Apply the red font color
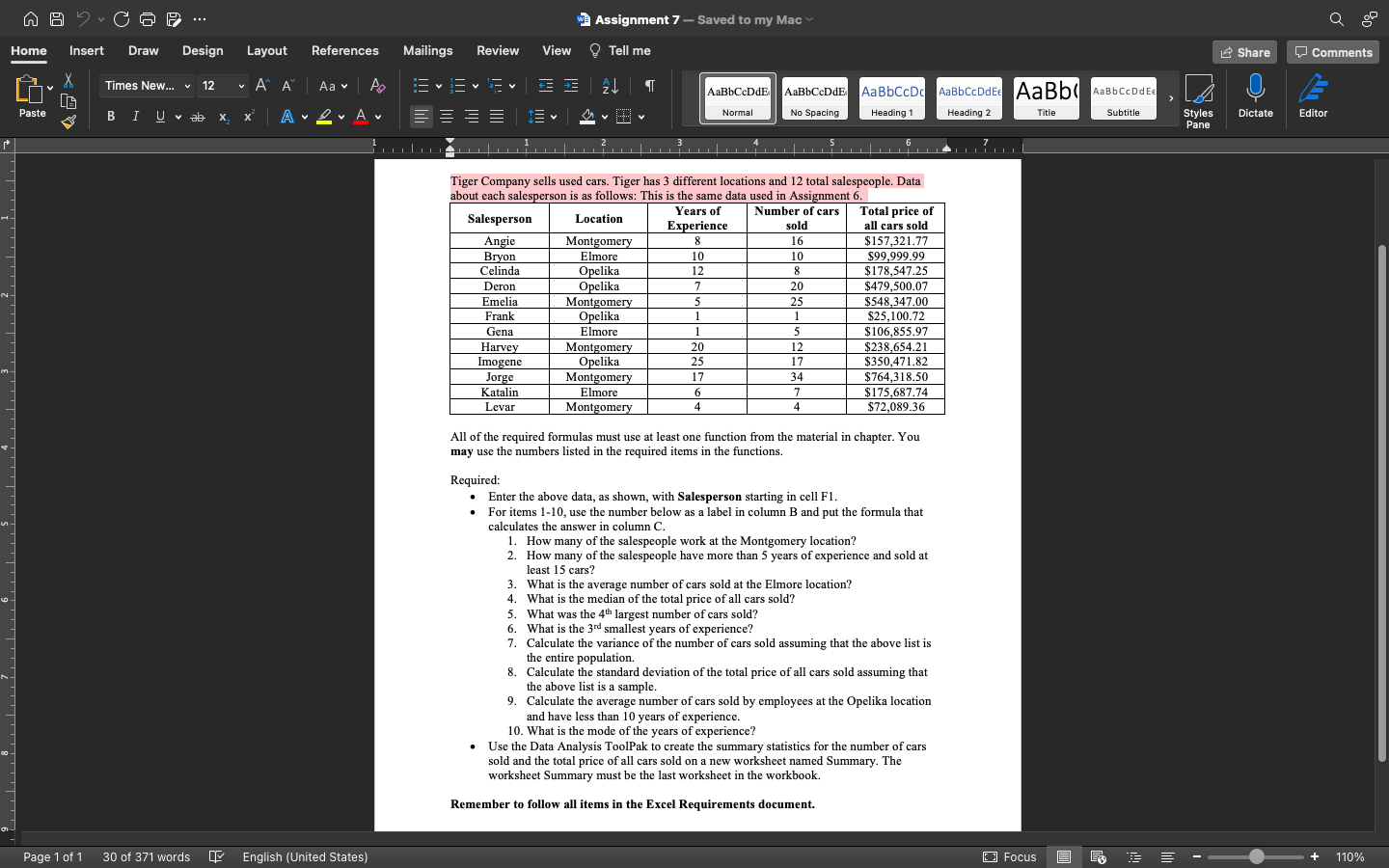Image resolution: width=1389 pixels, height=868 pixels. (361, 117)
